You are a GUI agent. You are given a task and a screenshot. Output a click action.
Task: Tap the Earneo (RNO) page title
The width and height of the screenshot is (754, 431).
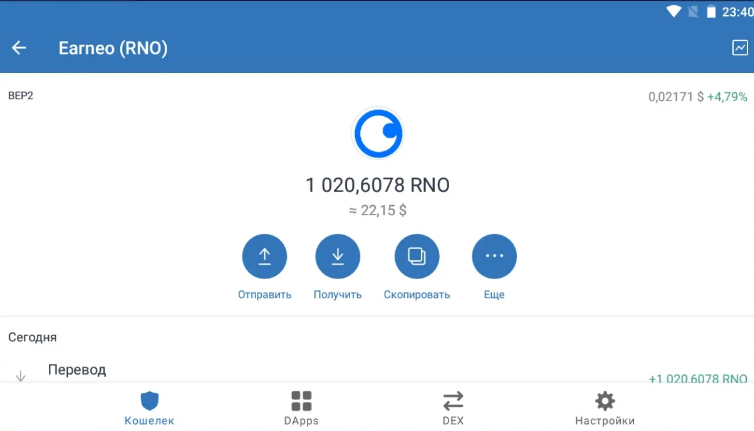(113, 48)
